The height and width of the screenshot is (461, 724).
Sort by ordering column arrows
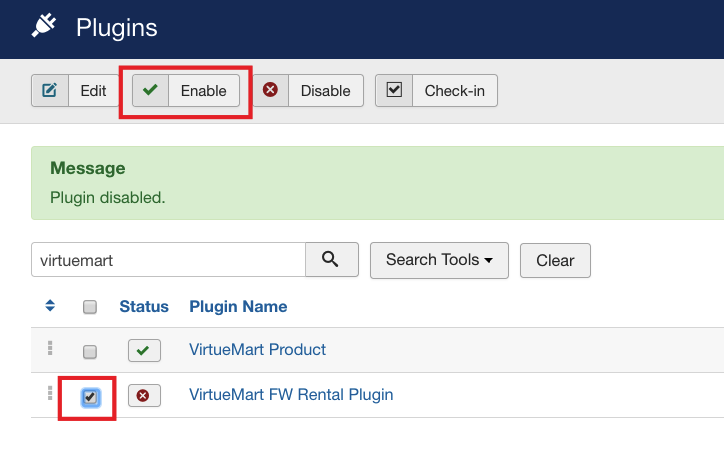click(50, 306)
